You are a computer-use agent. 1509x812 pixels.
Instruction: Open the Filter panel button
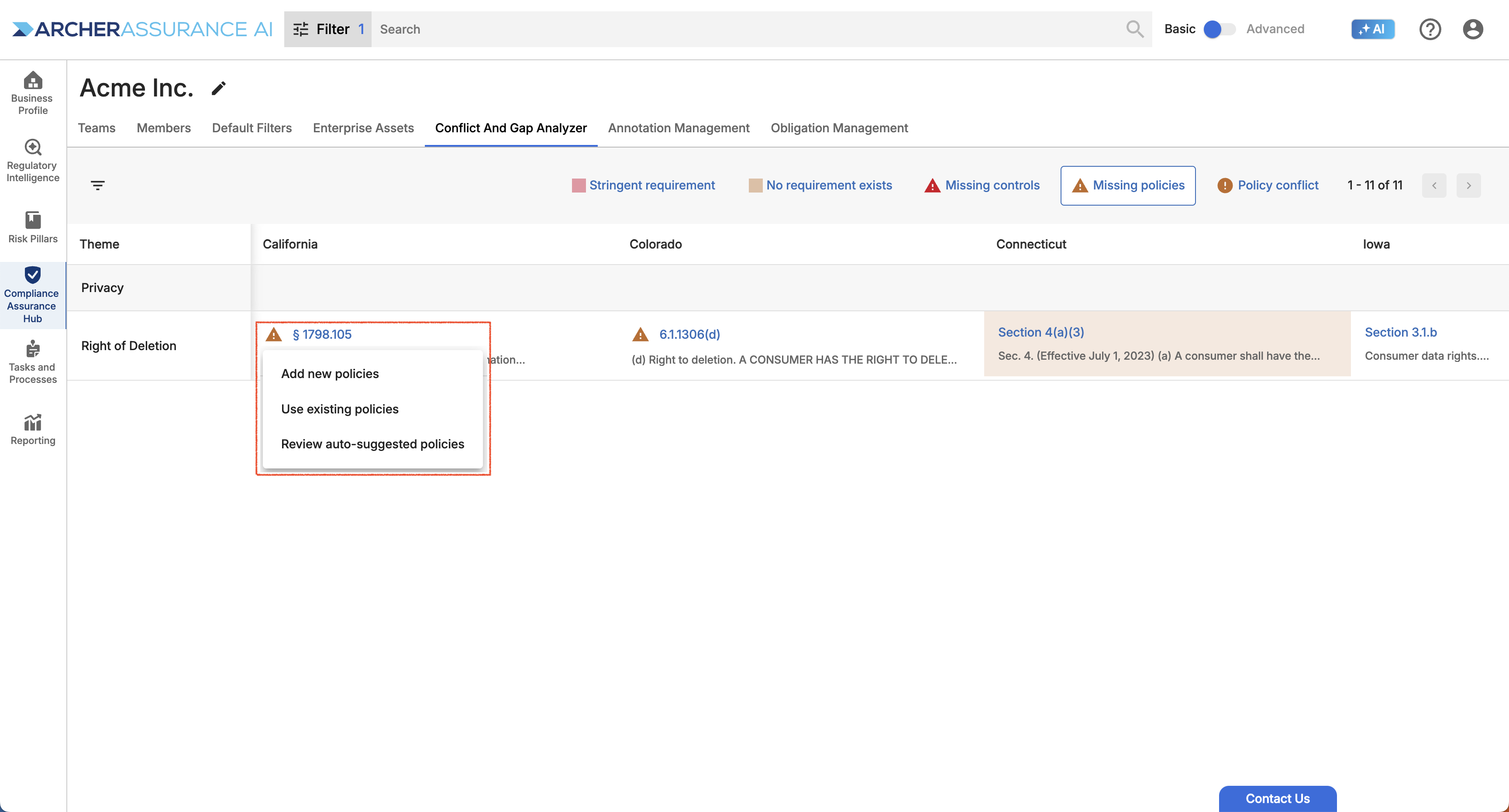click(x=328, y=29)
